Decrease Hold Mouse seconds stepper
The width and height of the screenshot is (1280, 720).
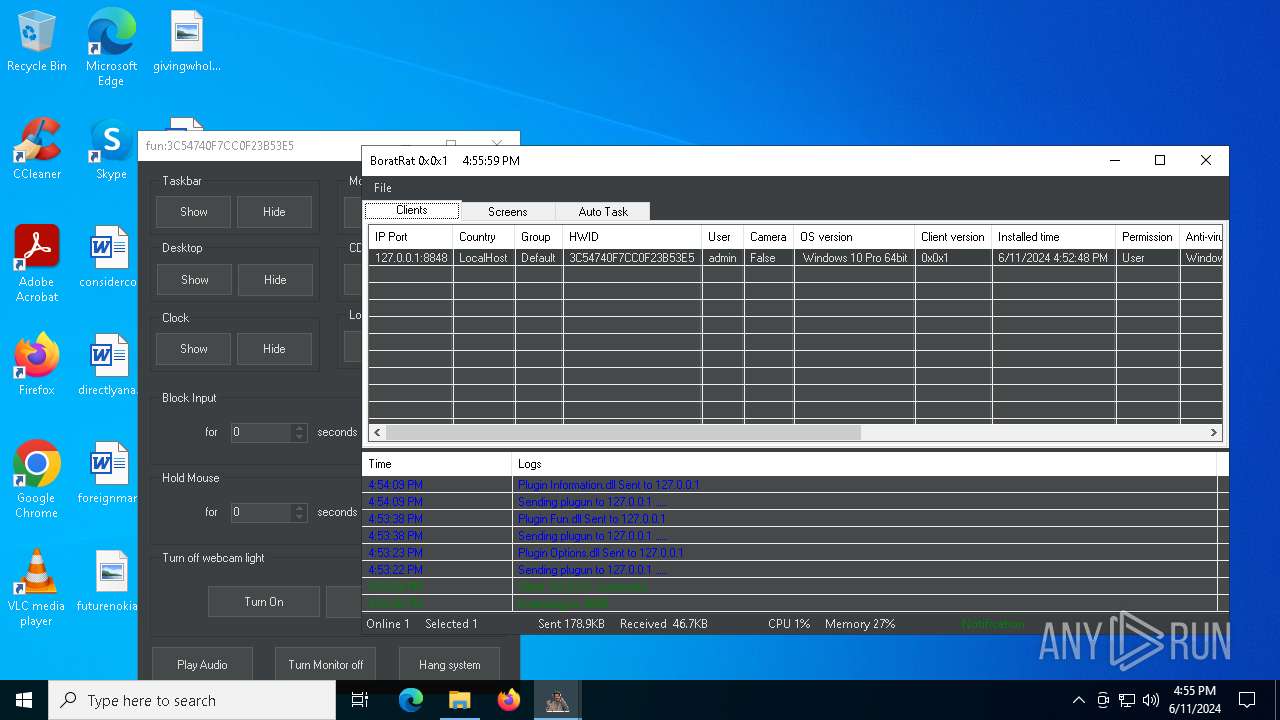point(299,517)
